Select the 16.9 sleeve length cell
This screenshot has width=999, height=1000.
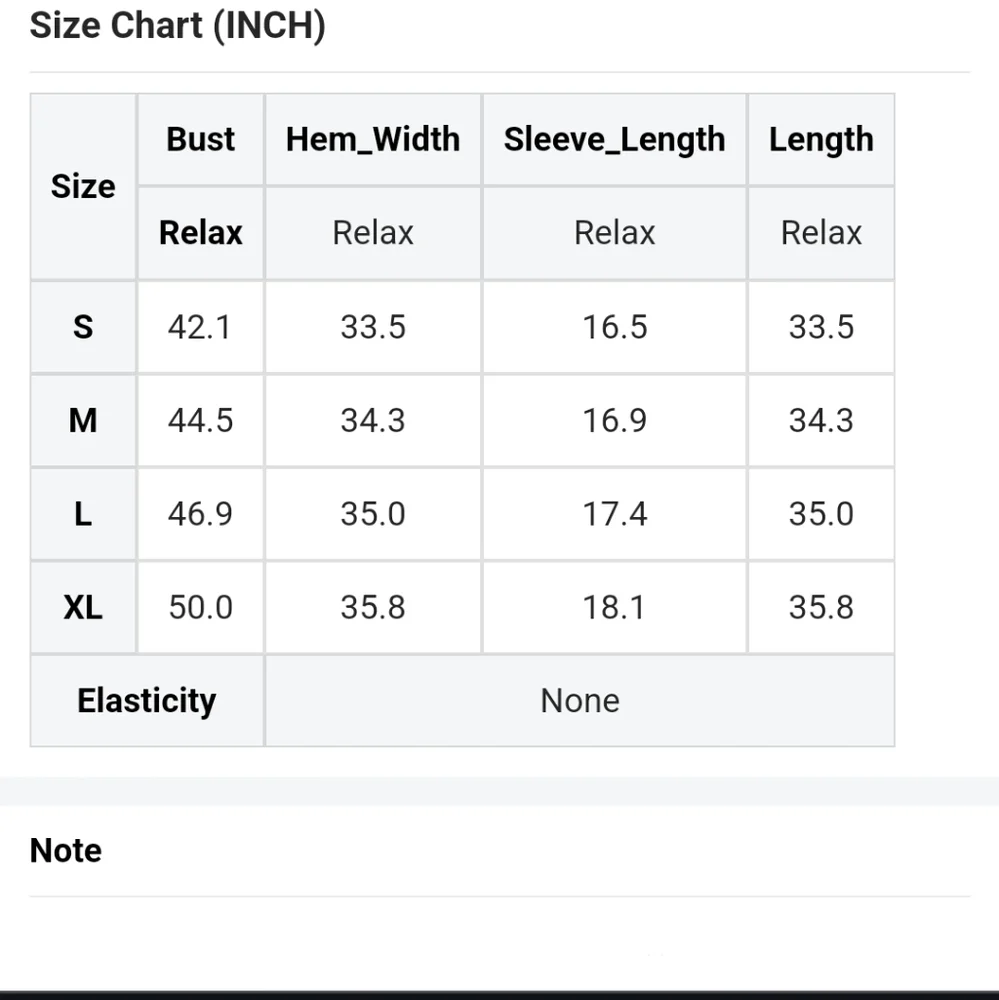click(x=614, y=420)
